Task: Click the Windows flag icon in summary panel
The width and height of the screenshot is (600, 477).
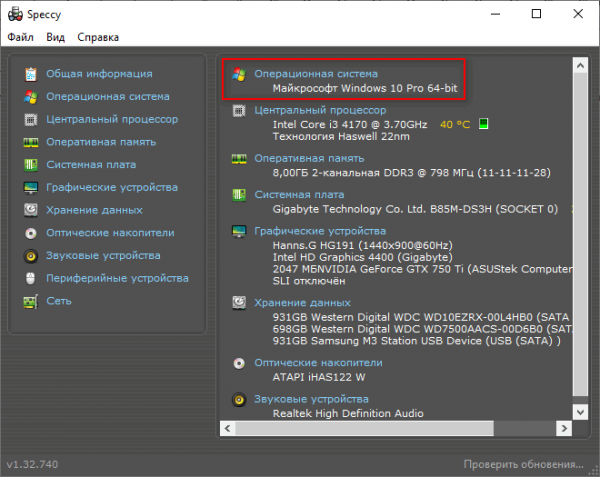Action: [x=239, y=74]
